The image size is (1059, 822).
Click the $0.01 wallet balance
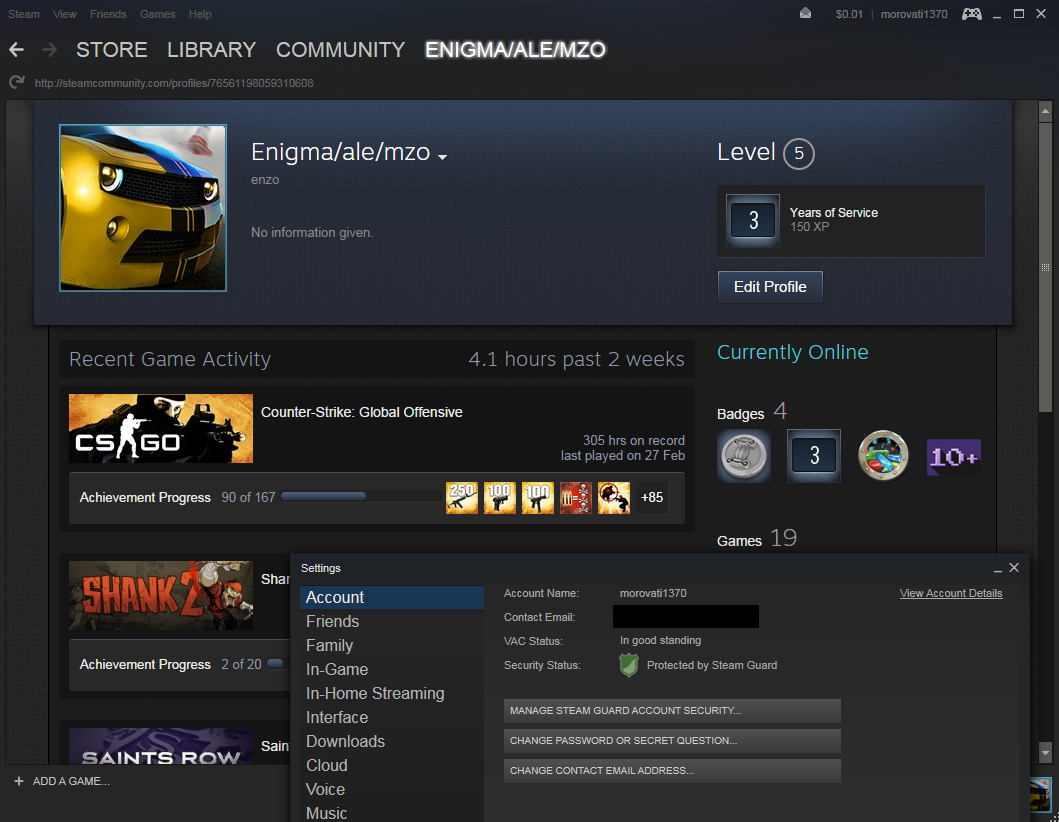tap(849, 14)
